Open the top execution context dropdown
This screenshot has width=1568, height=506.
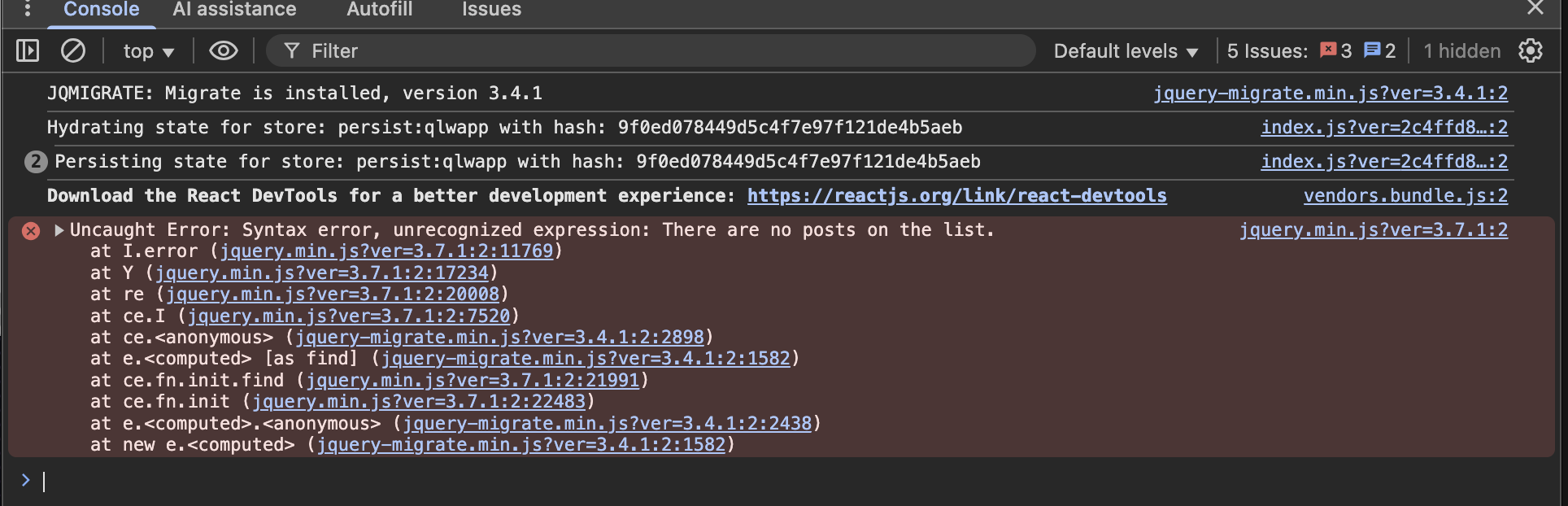pyautogui.click(x=149, y=51)
